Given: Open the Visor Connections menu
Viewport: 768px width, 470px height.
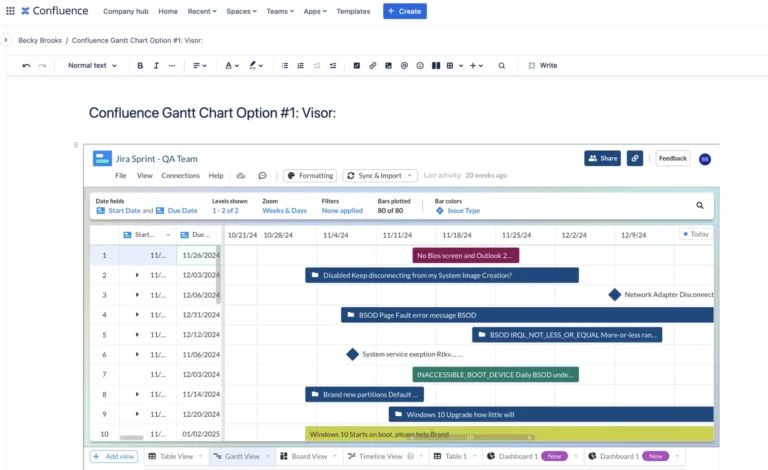Looking at the screenshot, I should pos(181,176).
